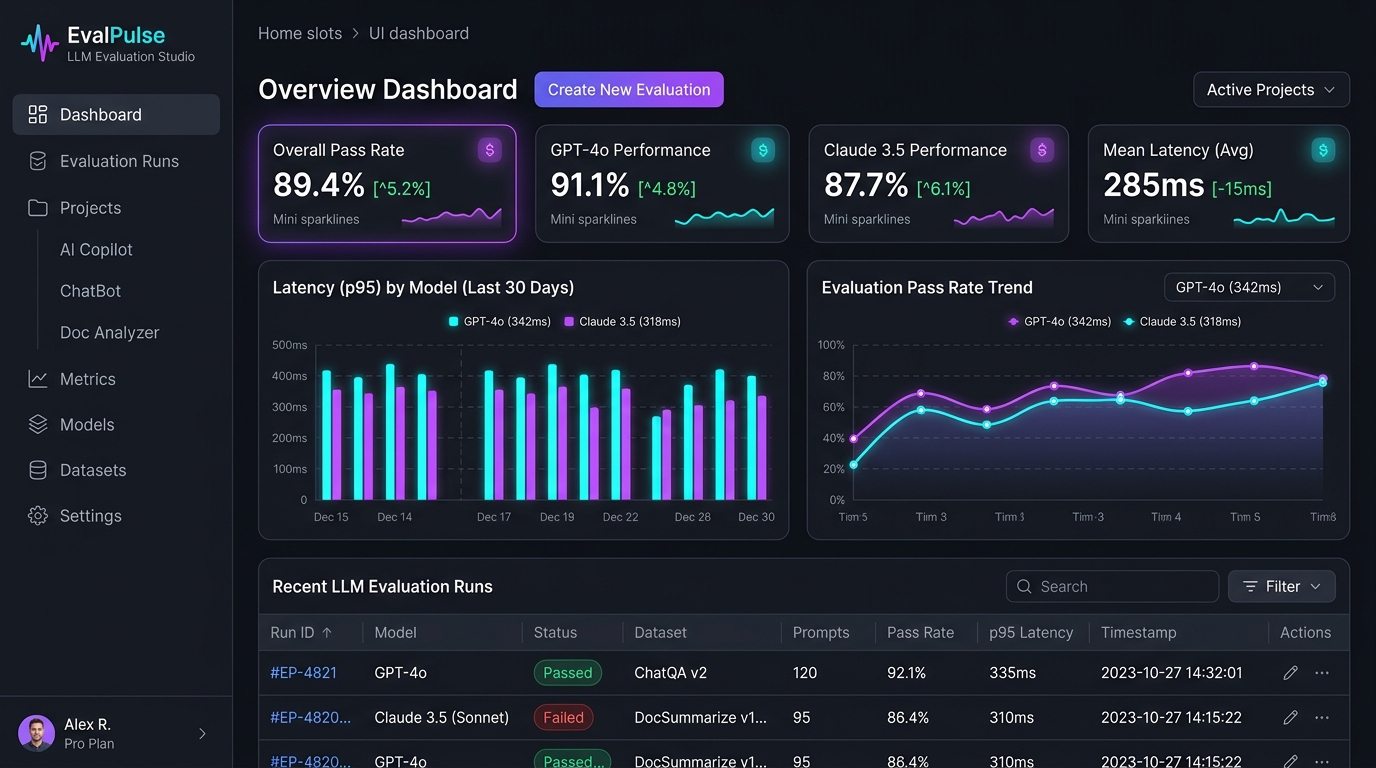
Task: Open more actions for run #EP-4821
Action: point(1322,673)
